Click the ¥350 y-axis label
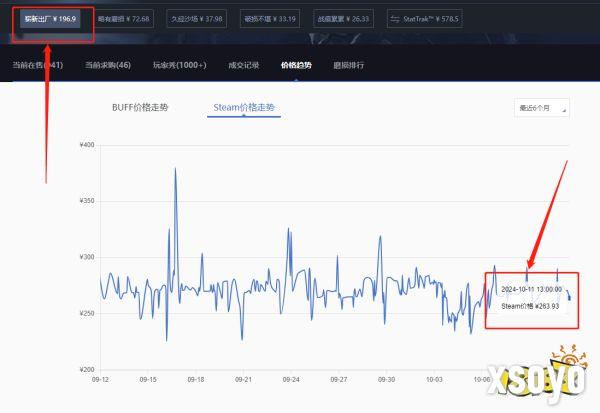 pyautogui.click(x=87, y=201)
